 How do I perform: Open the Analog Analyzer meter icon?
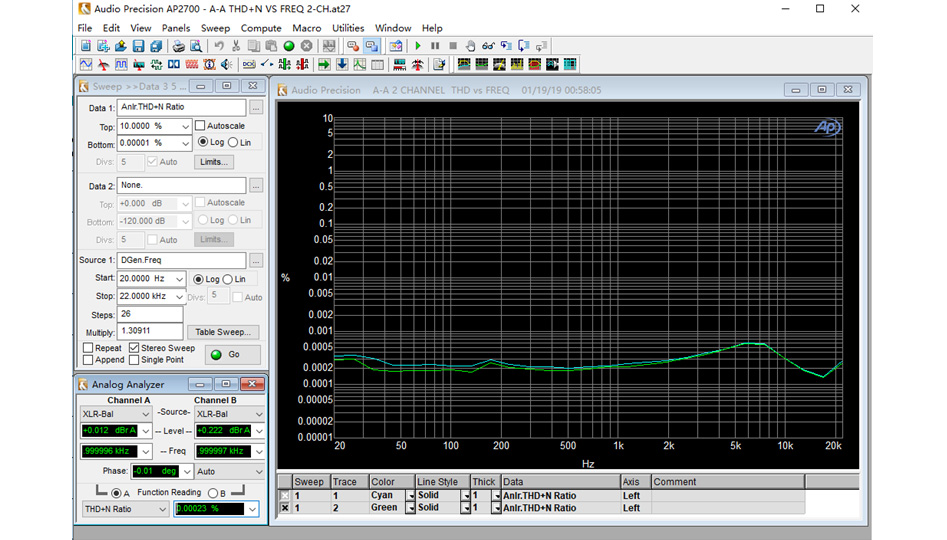[103, 64]
